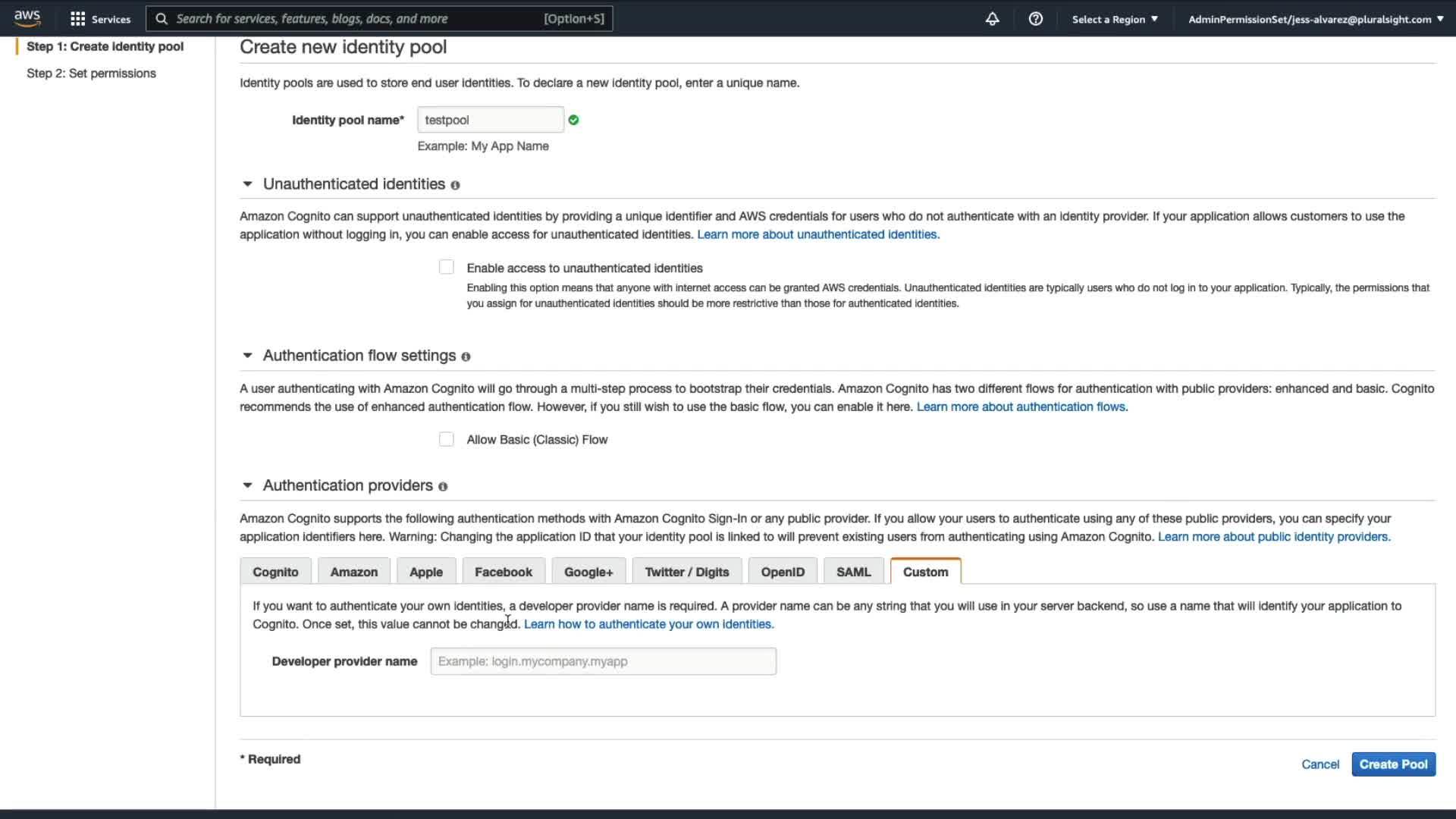1456x819 pixels.
Task: Click info icon beside Unauthenticated identities
Action: click(x=455, y=185)
